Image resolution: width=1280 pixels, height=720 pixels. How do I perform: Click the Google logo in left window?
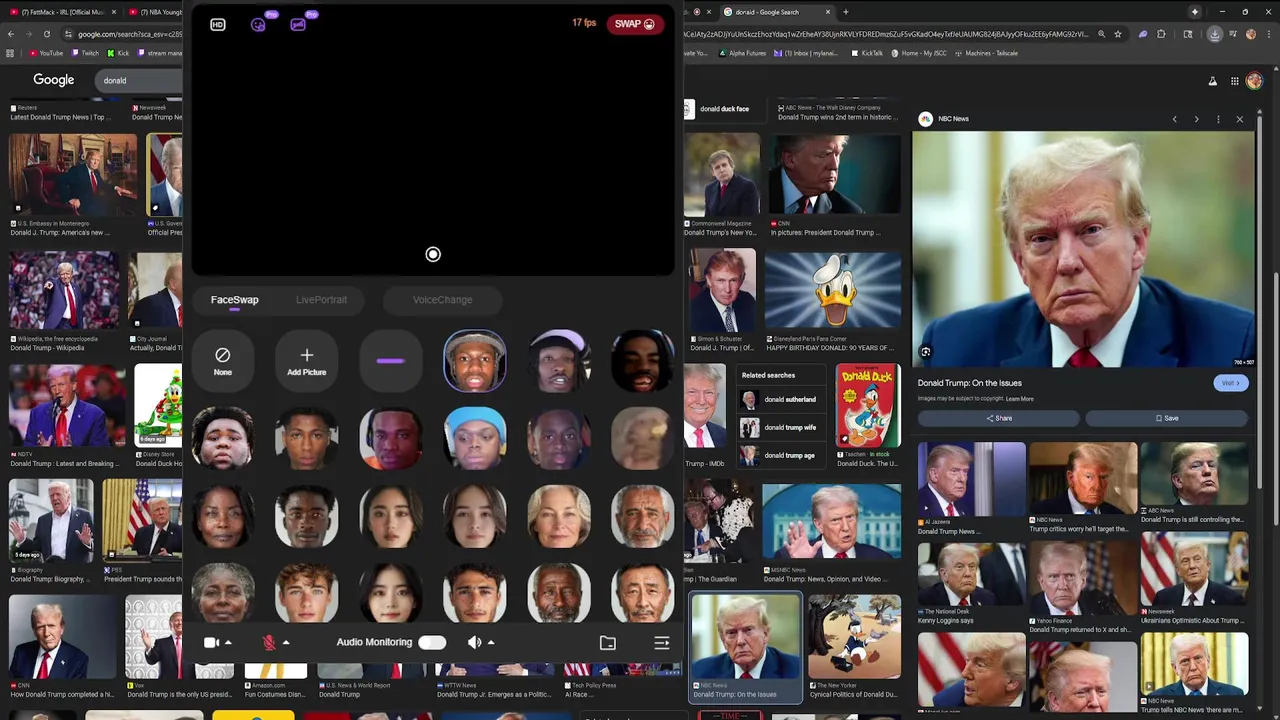(x=54, y=80)
